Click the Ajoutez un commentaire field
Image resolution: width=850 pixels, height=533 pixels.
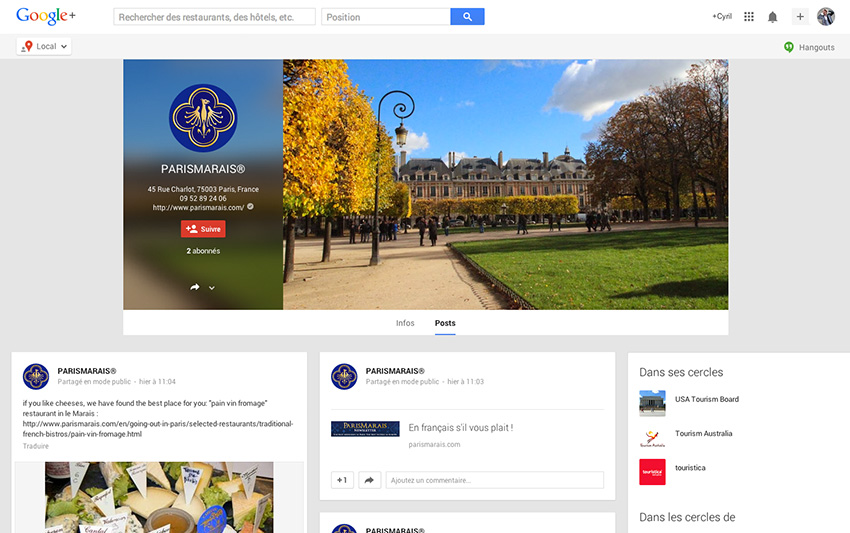(x=494, y=480)
